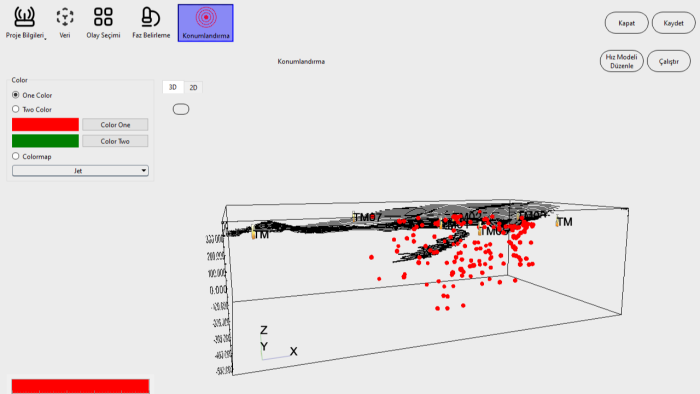Viewport: 700px width, 394px height.
Task: Click the Color Two button
Action: (115, 141)
